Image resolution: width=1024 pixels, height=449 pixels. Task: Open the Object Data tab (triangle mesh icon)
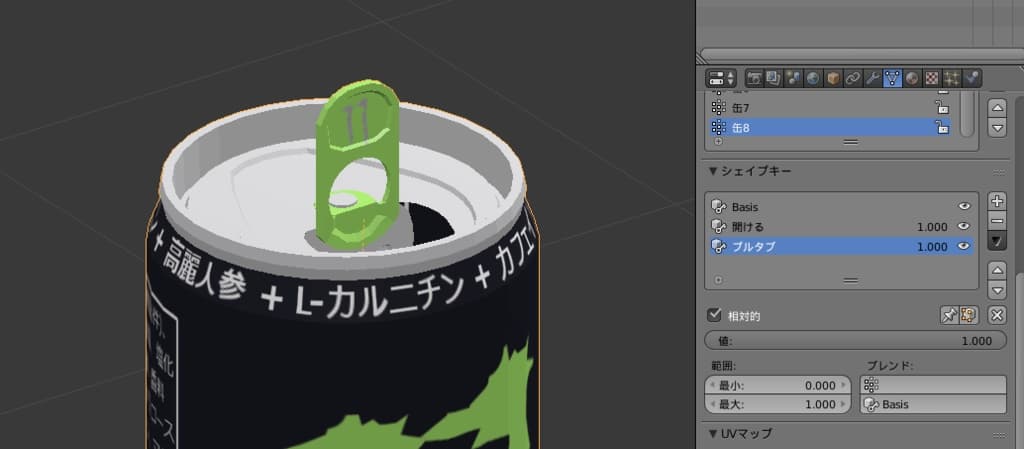pos(892,78)
